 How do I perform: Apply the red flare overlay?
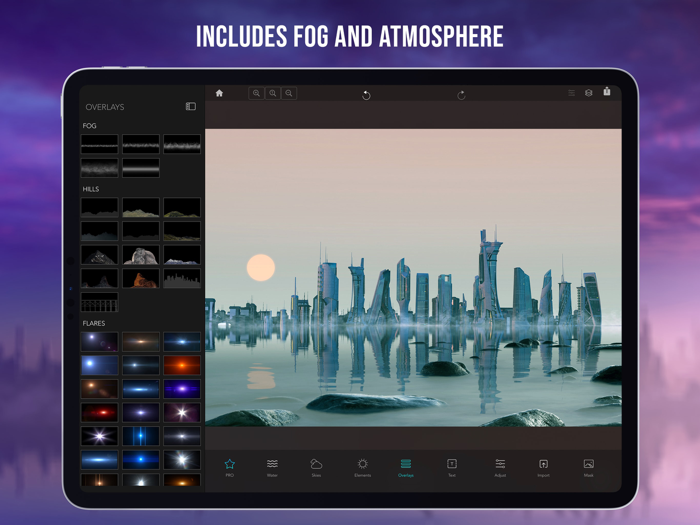tap(100, 412)
